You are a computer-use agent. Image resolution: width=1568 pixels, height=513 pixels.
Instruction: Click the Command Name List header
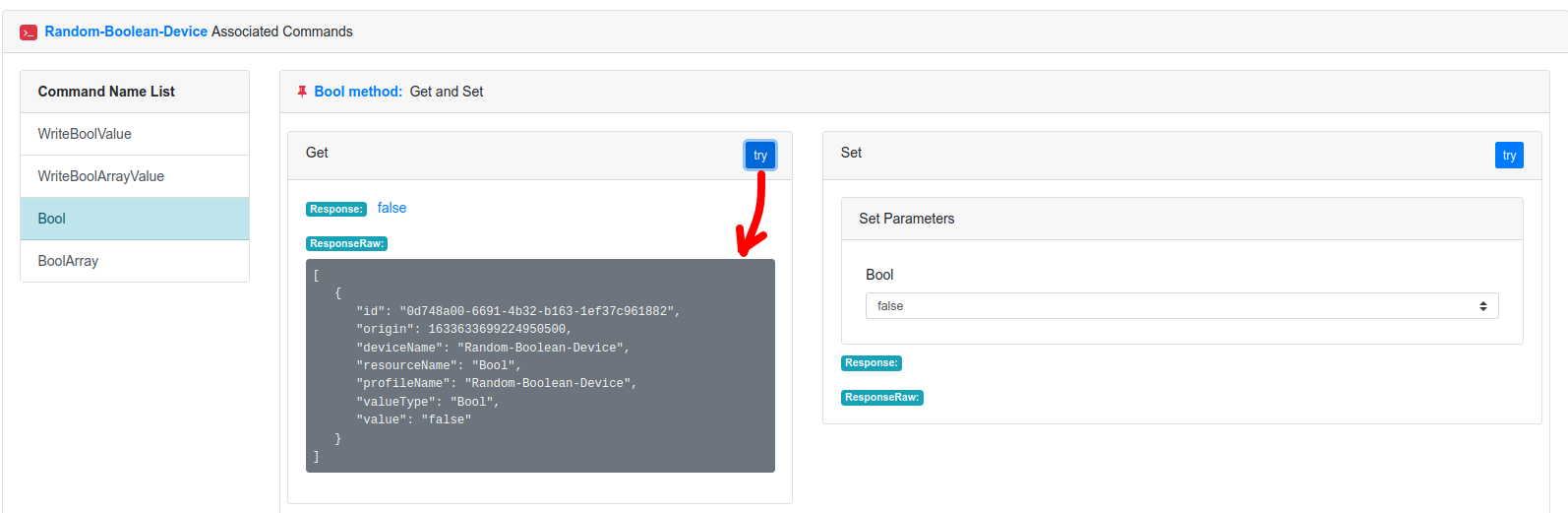pos(106,92)
